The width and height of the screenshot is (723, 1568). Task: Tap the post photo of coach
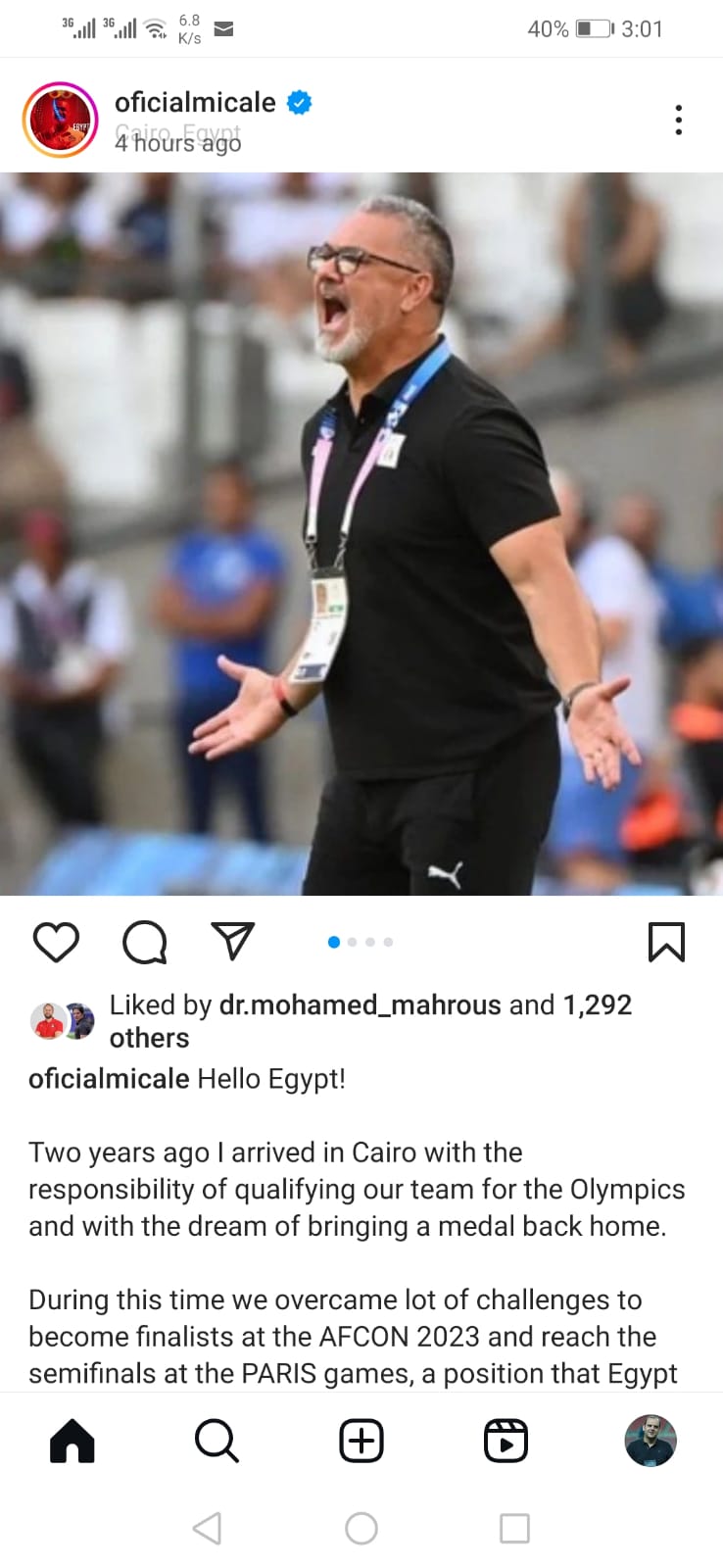pyautogui.click(x=361, y=534)
